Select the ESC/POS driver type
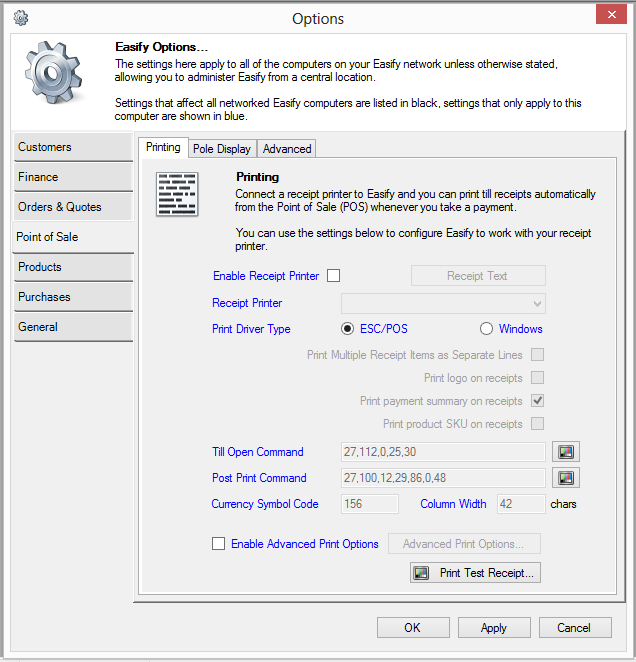 [x=349, y=329]
